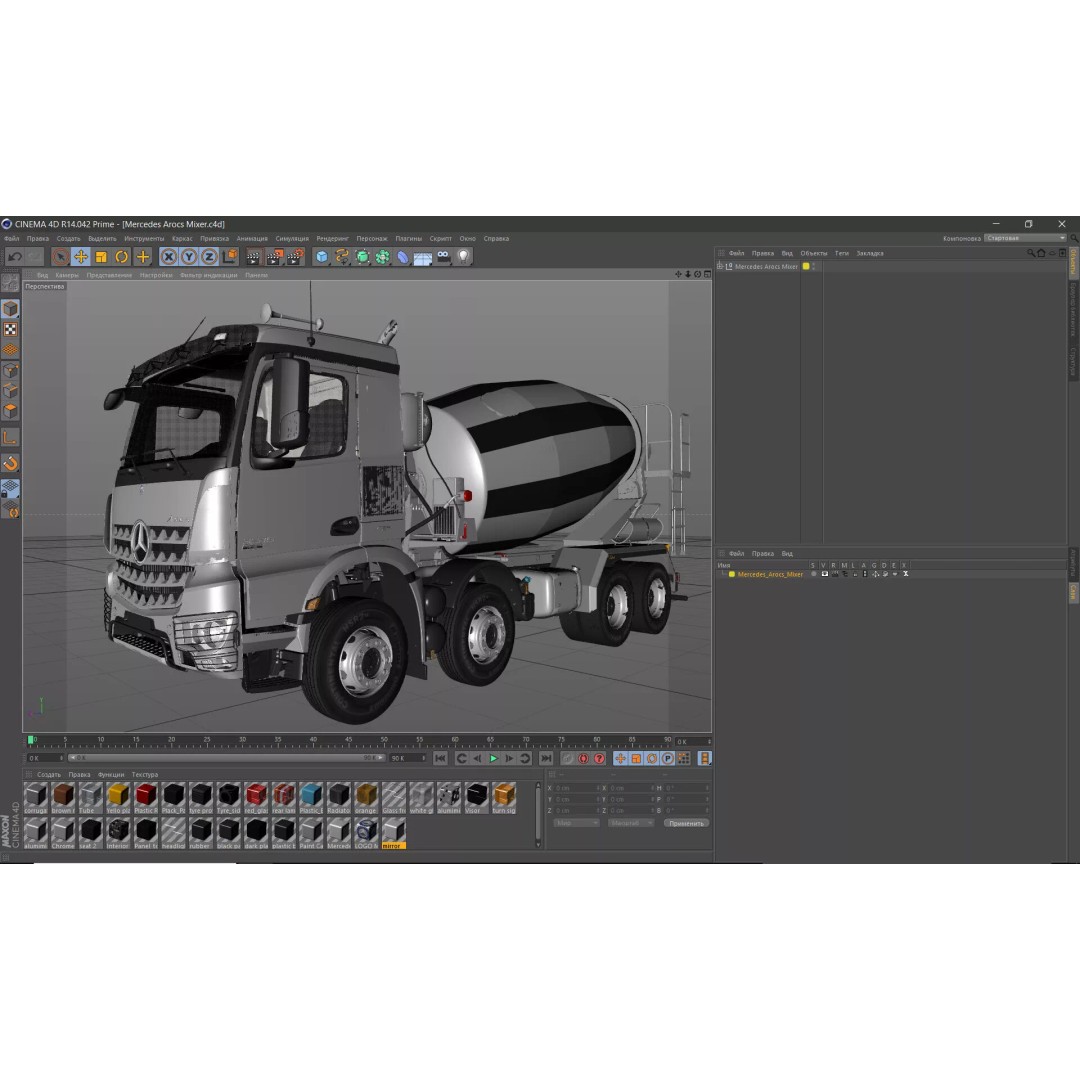
Task: Click Render to Picture Viewer icon
Action: click(274, 257)
